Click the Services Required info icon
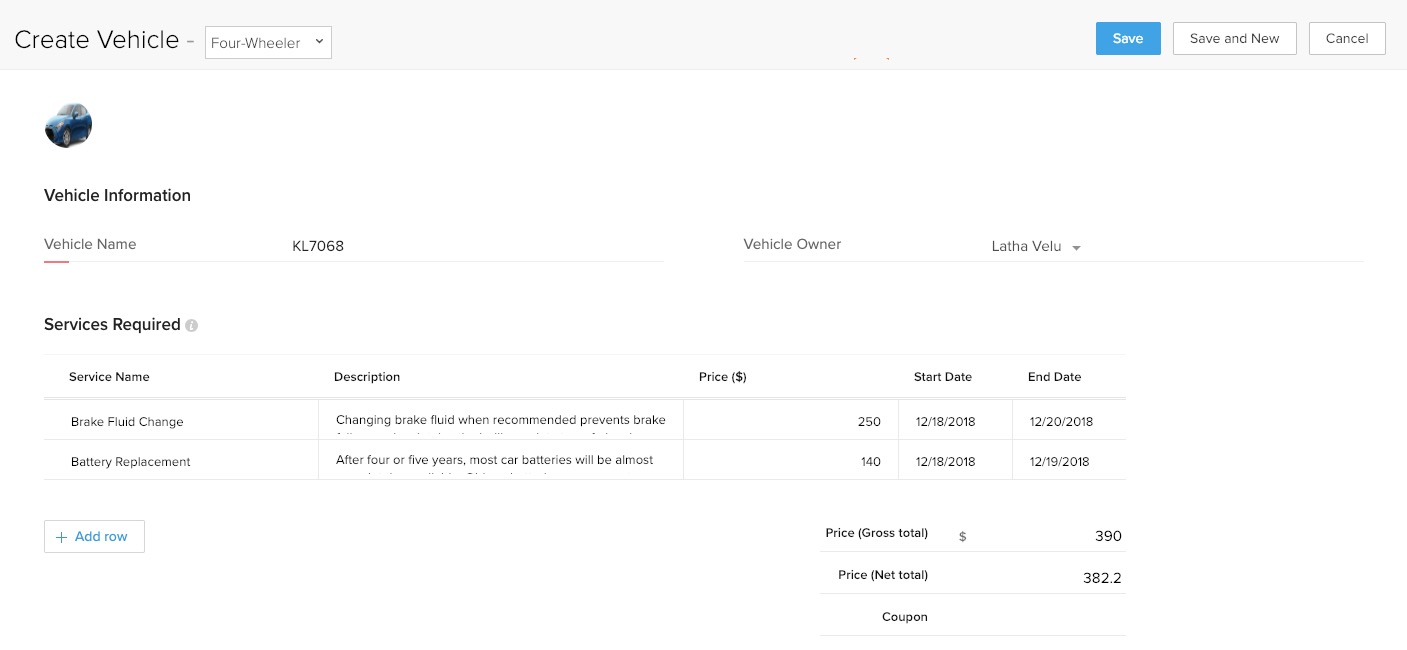The height and width of the screenshot is (650, 1407). click(x=192, y=325)
